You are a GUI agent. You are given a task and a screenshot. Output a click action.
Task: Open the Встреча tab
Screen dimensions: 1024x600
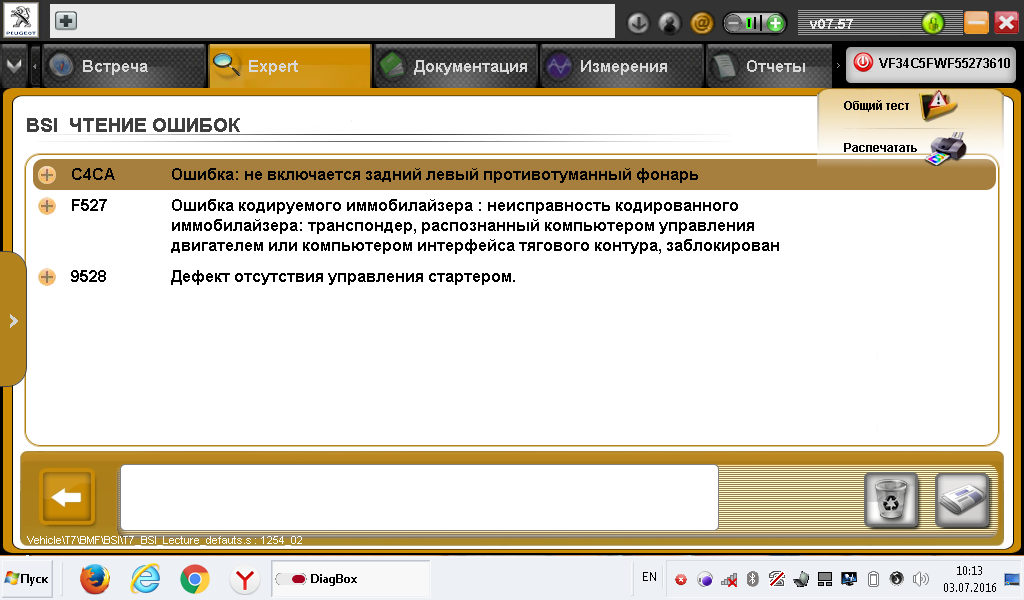click(x=124, y=66)
